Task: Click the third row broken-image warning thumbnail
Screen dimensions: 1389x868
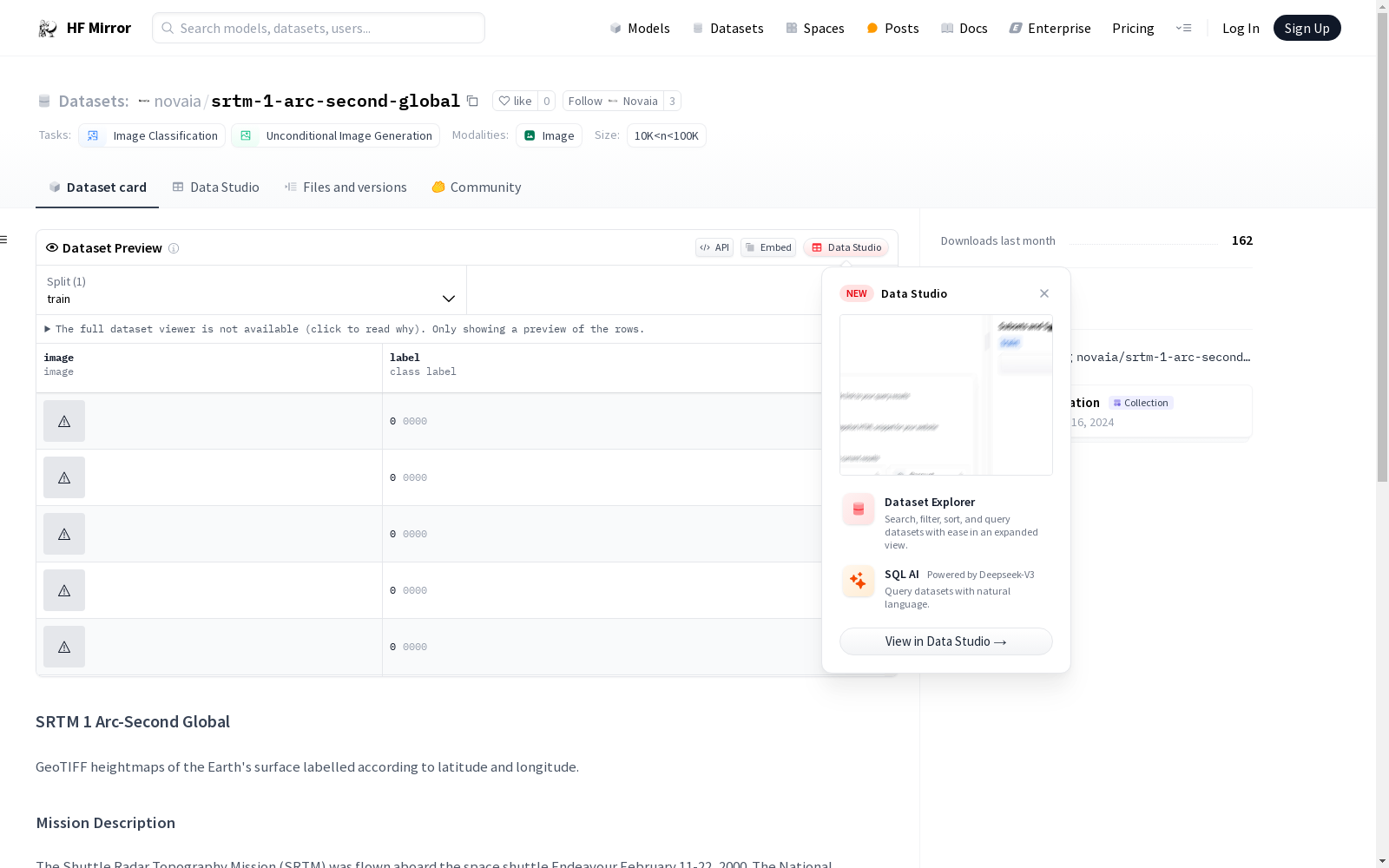Action: 64,534
